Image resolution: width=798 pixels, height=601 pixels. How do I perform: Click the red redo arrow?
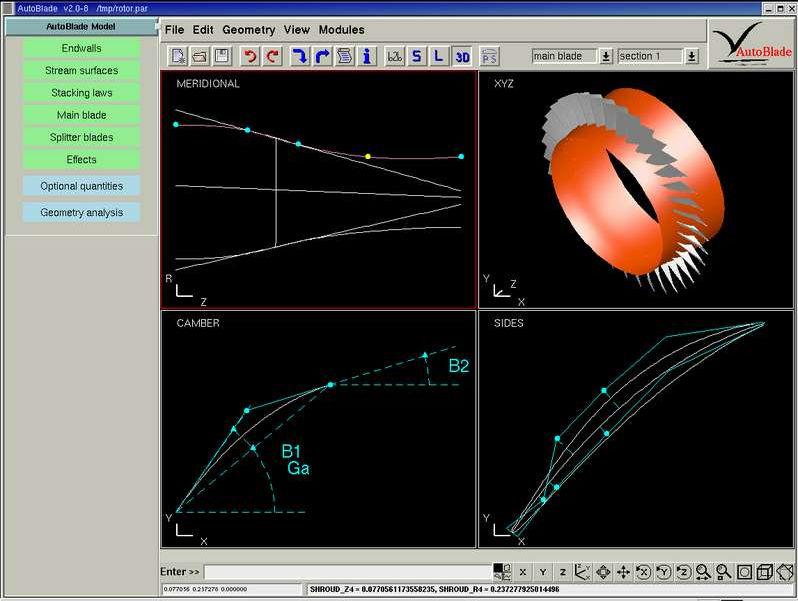273,56
